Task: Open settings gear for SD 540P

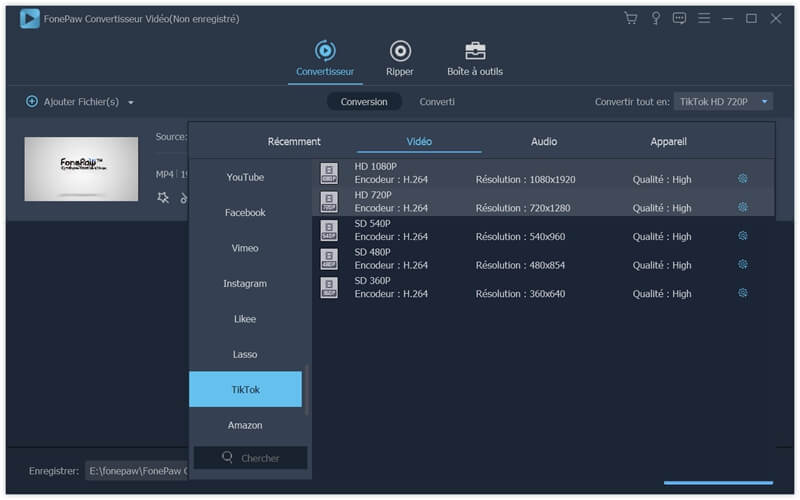Action: [743, 235]
